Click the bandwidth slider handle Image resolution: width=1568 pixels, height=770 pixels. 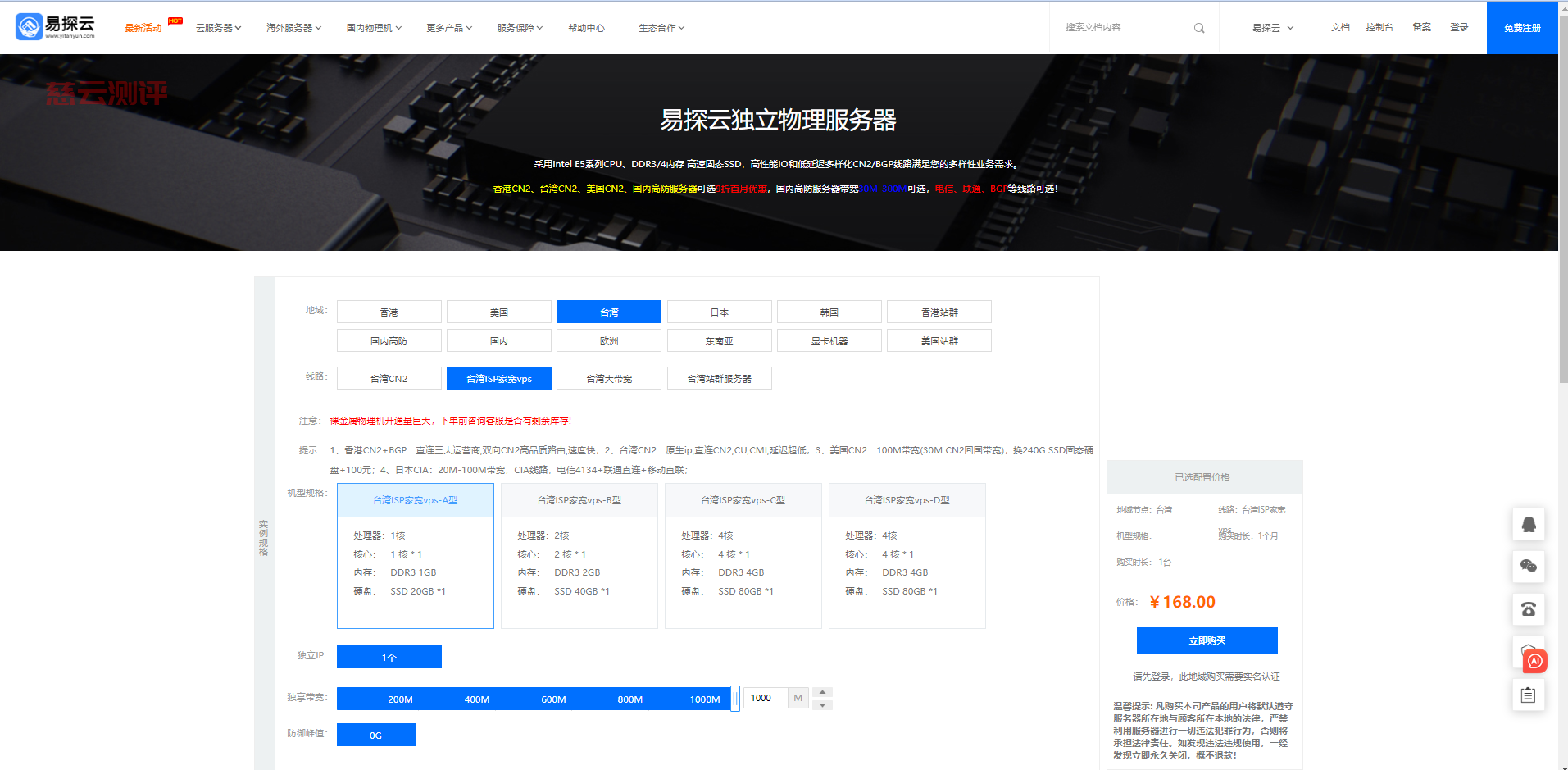735,699
